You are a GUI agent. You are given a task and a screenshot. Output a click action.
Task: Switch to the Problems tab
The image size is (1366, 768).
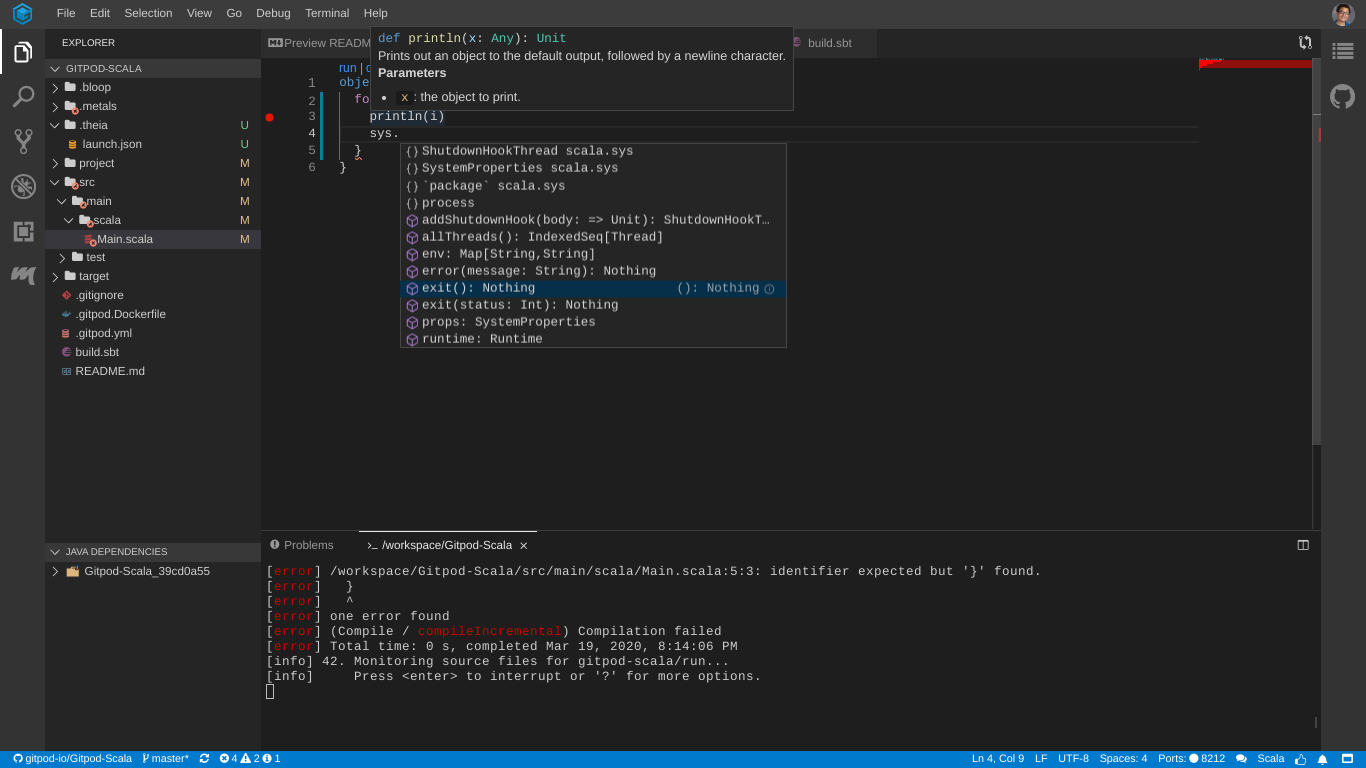308,545
